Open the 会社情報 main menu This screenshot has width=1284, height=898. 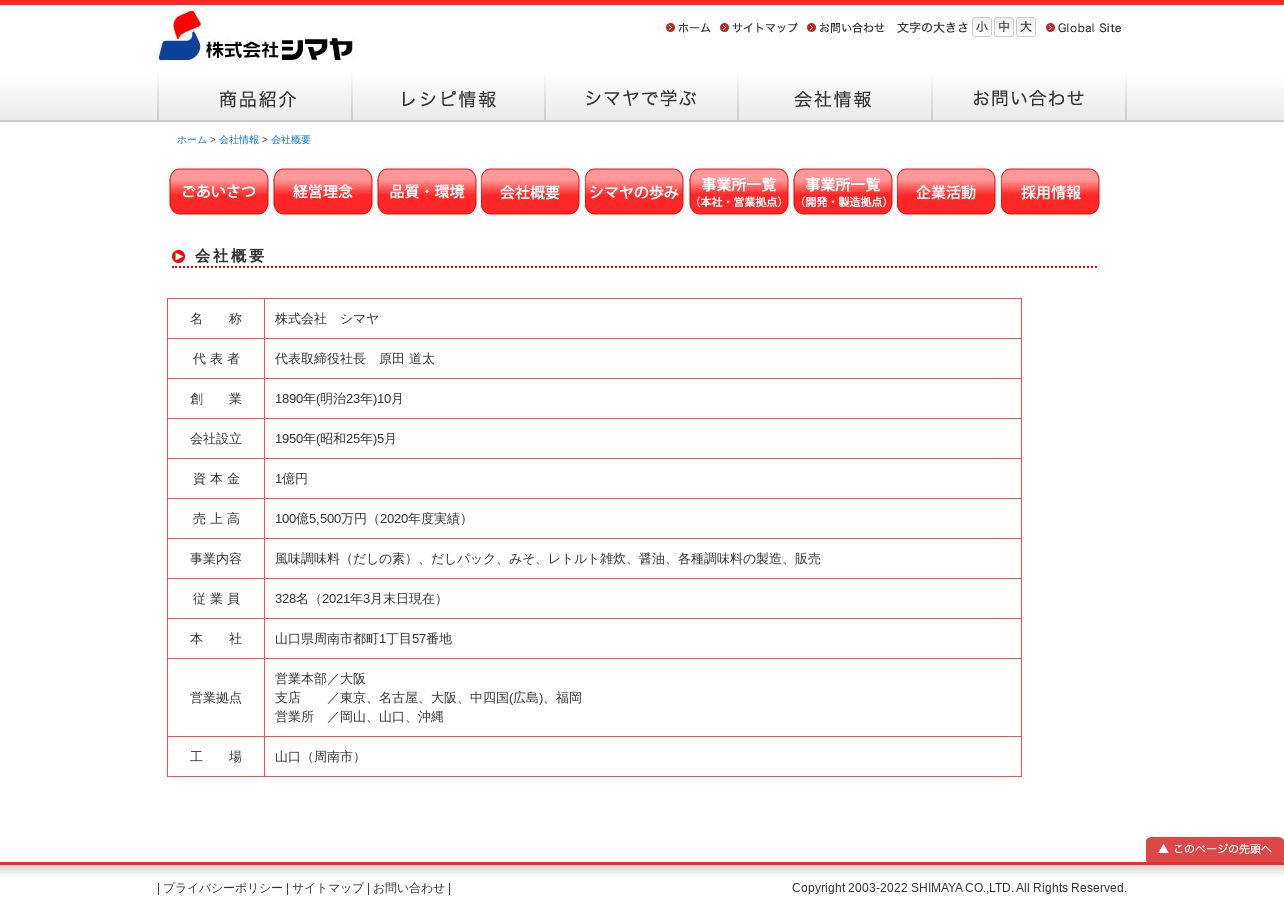pyautogui.click(x=835, y=98)
